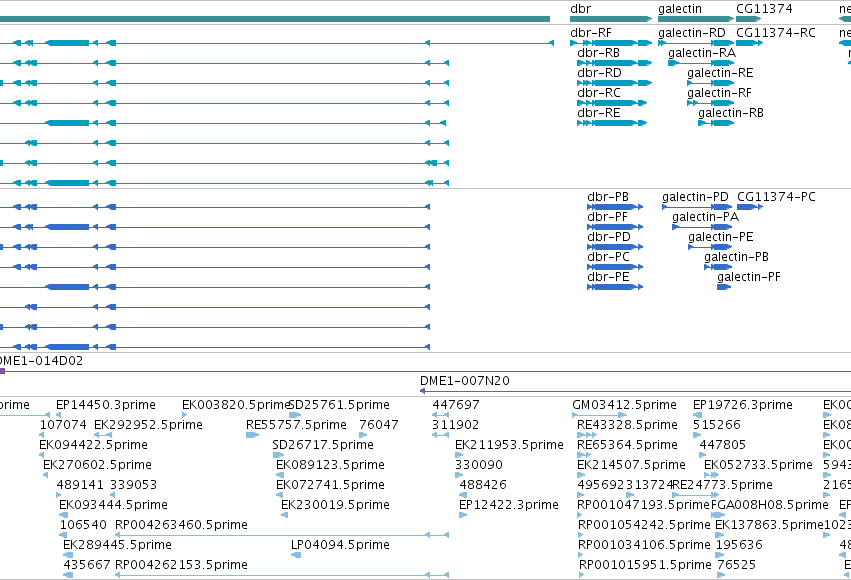Select the RE43328.5prime feature label

pos(627,425)
